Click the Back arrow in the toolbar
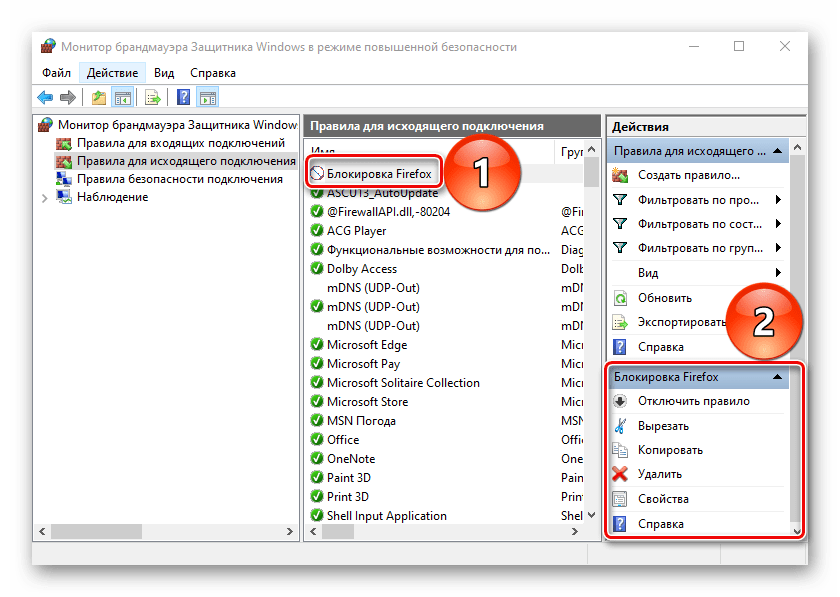 tap(46, 97)
